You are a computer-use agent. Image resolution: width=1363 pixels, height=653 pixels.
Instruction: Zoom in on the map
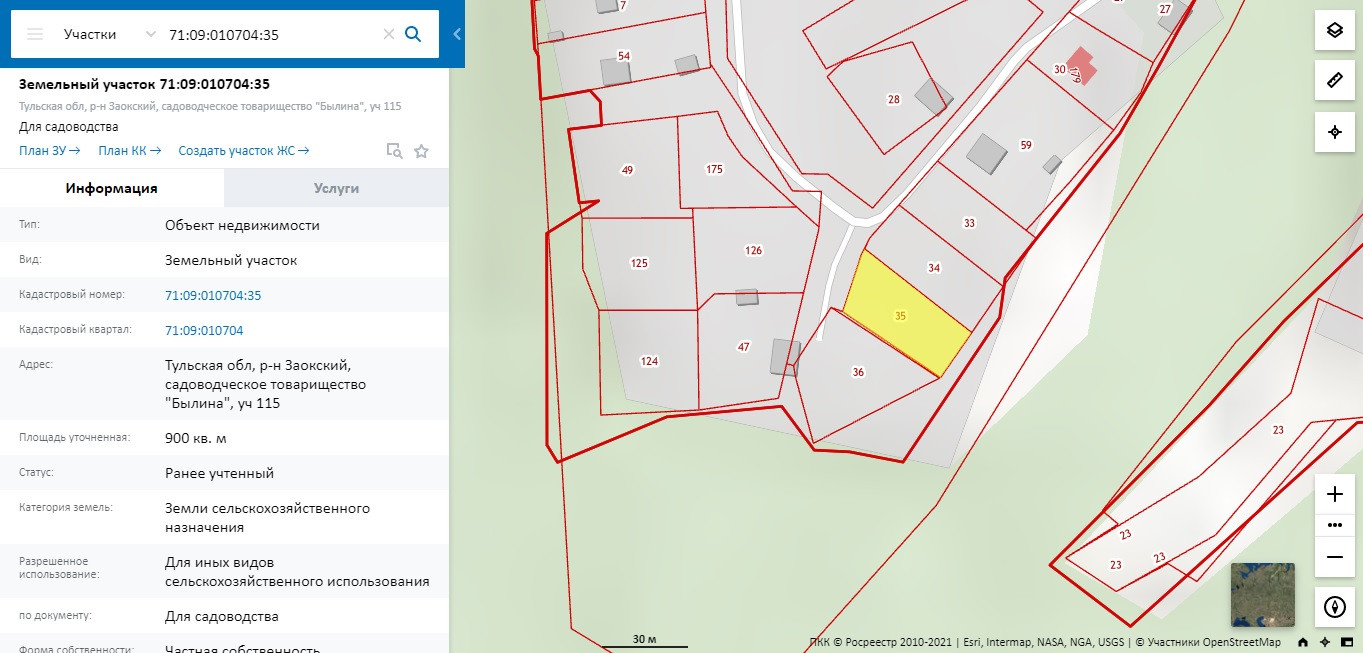1334,494
